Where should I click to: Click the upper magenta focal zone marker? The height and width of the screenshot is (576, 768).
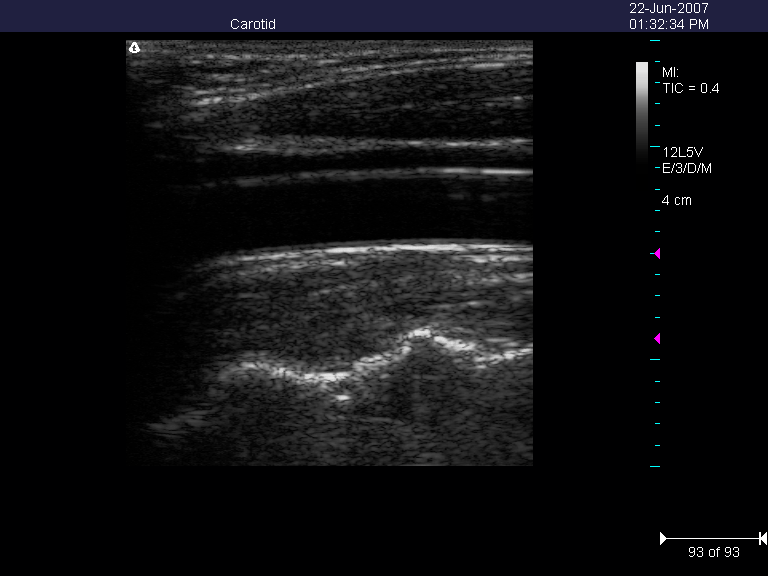coord(656,253)
